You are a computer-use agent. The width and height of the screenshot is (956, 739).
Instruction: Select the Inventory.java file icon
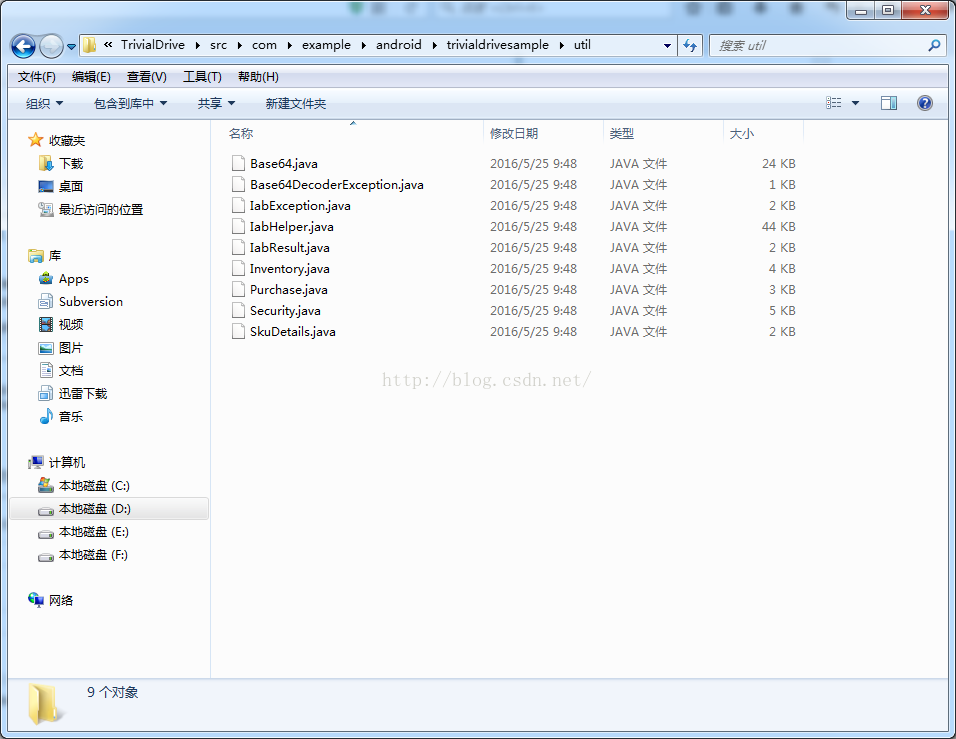click(238, 268)
